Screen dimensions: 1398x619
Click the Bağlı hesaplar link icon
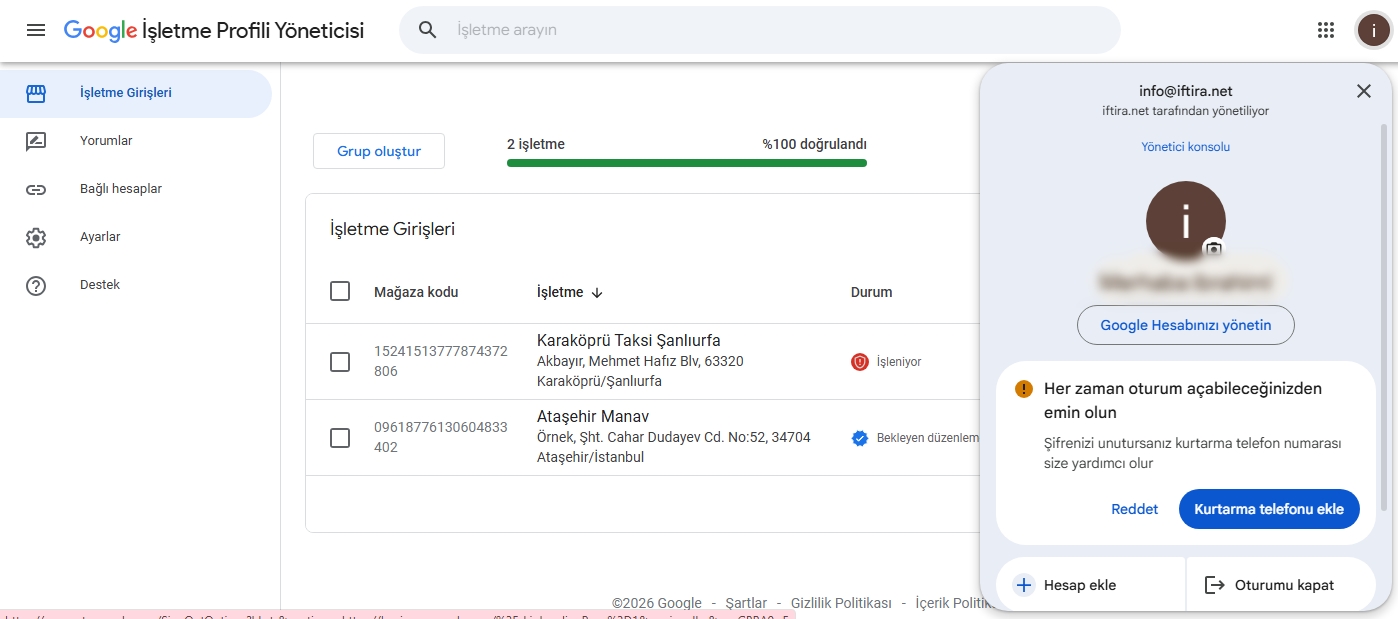[x=36, y=189]
